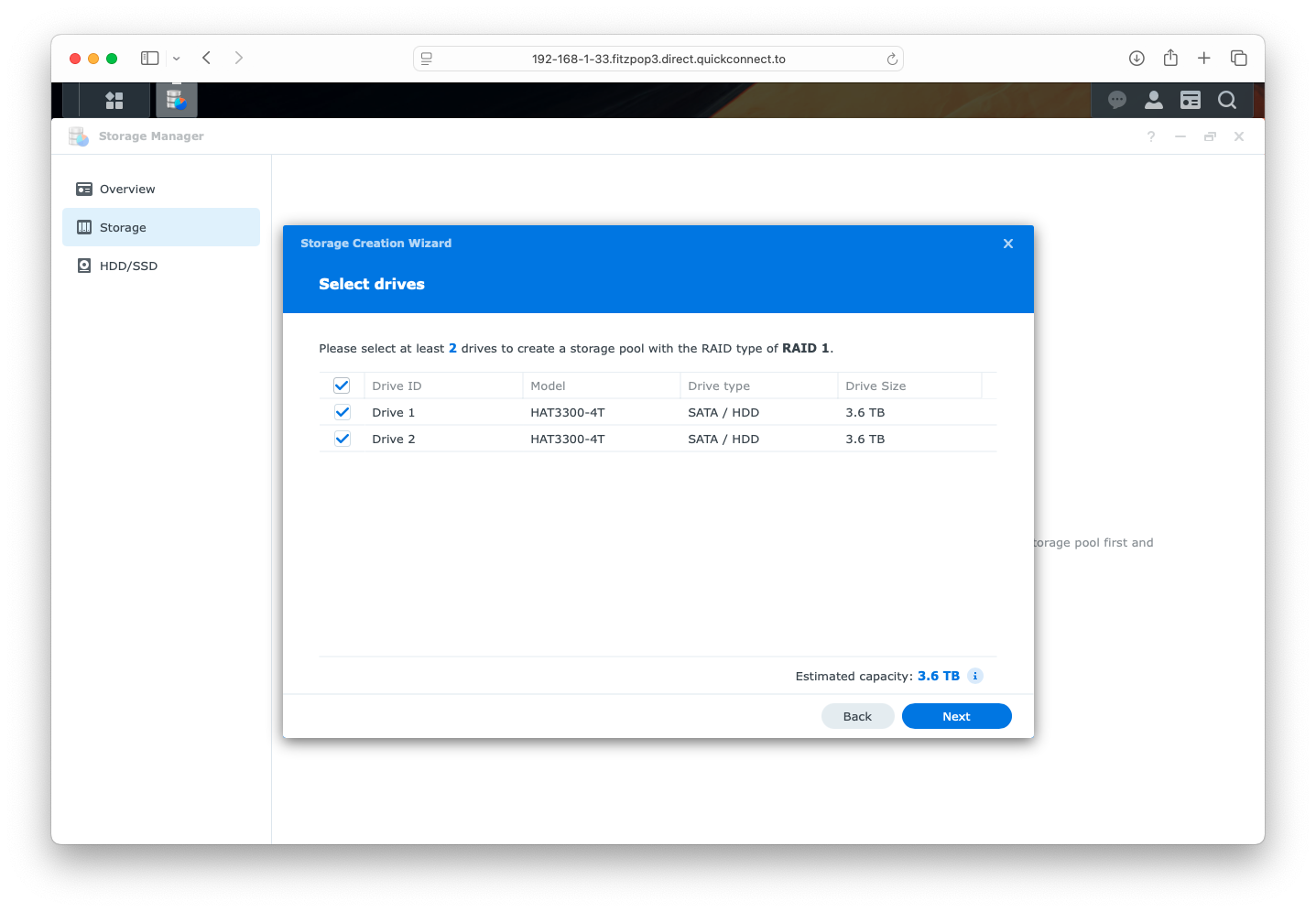Toggle Safari sidebar button

[149, 58]
